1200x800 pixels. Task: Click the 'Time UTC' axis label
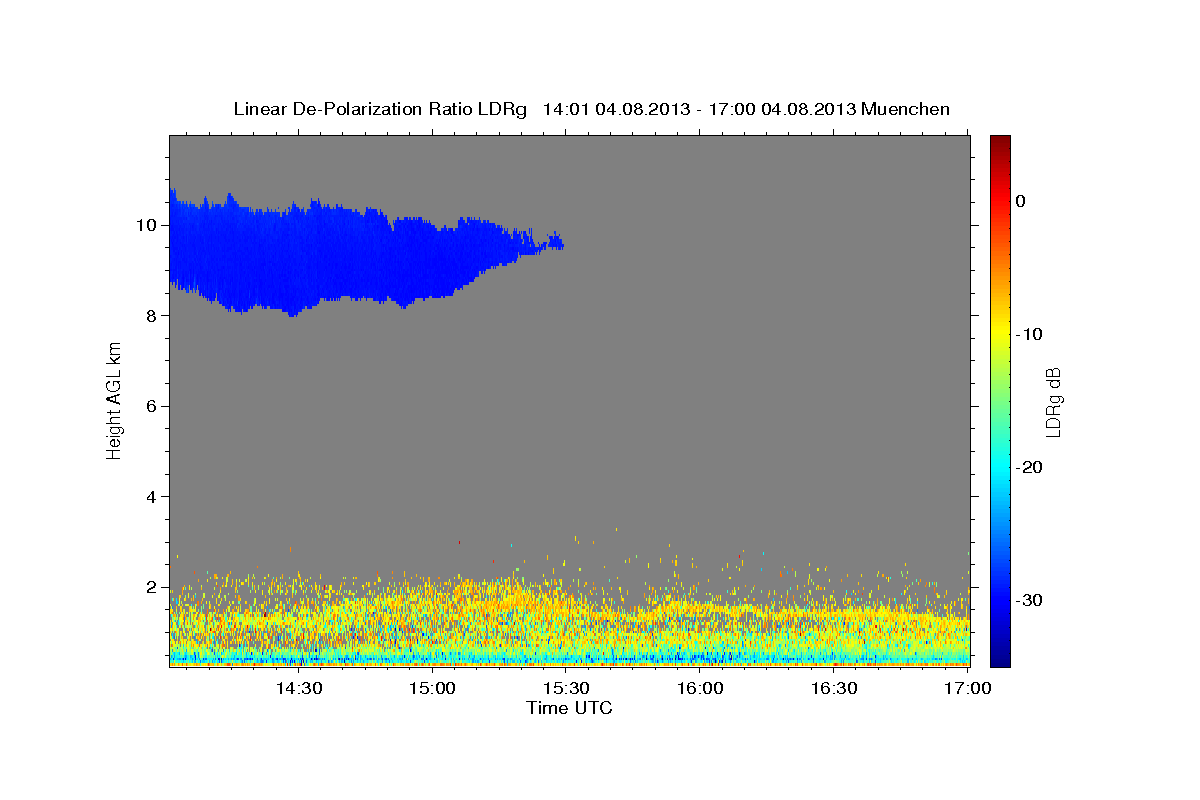(569, 708)
